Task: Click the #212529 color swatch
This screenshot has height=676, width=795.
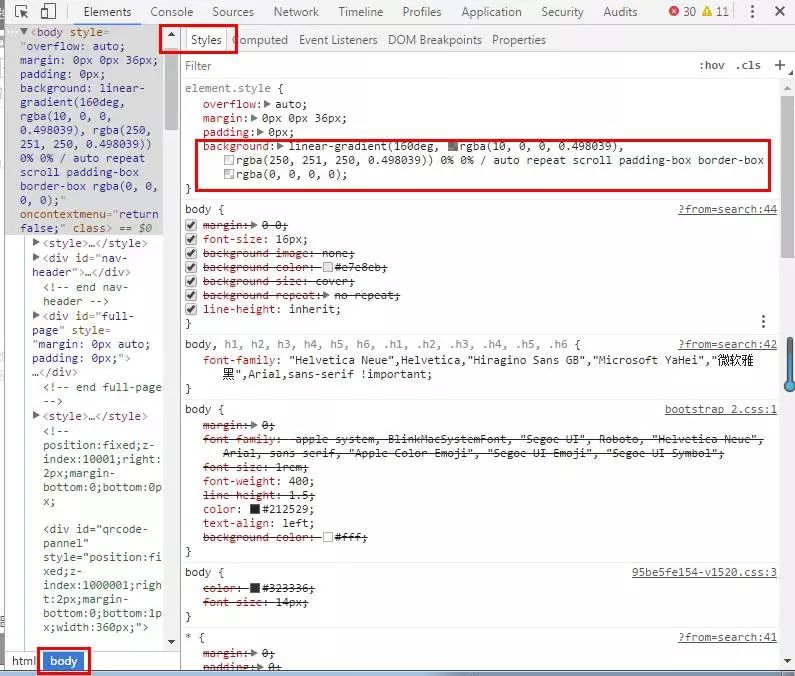Action: [255, 509]
